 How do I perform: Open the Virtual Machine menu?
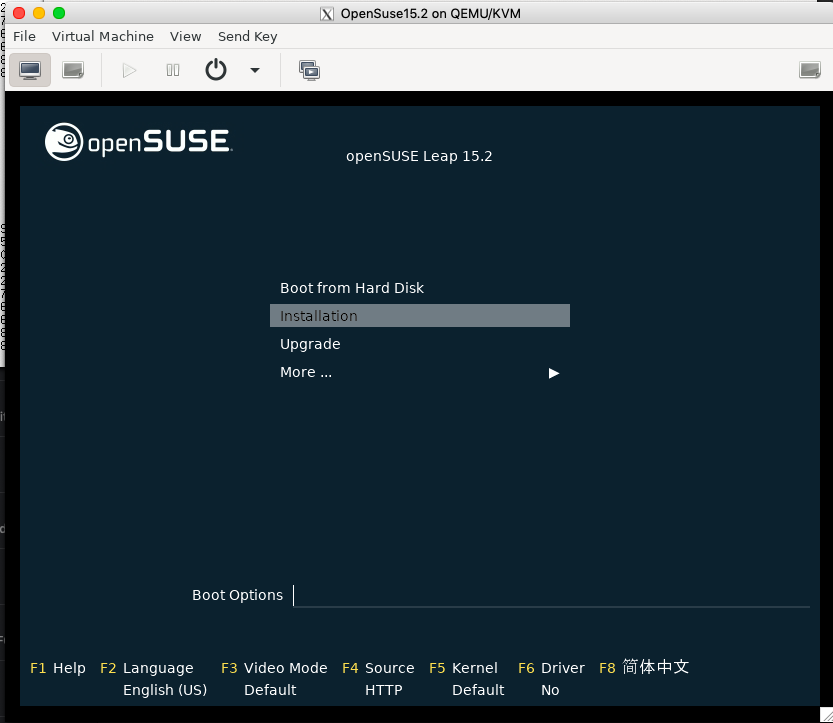[103, 36]
